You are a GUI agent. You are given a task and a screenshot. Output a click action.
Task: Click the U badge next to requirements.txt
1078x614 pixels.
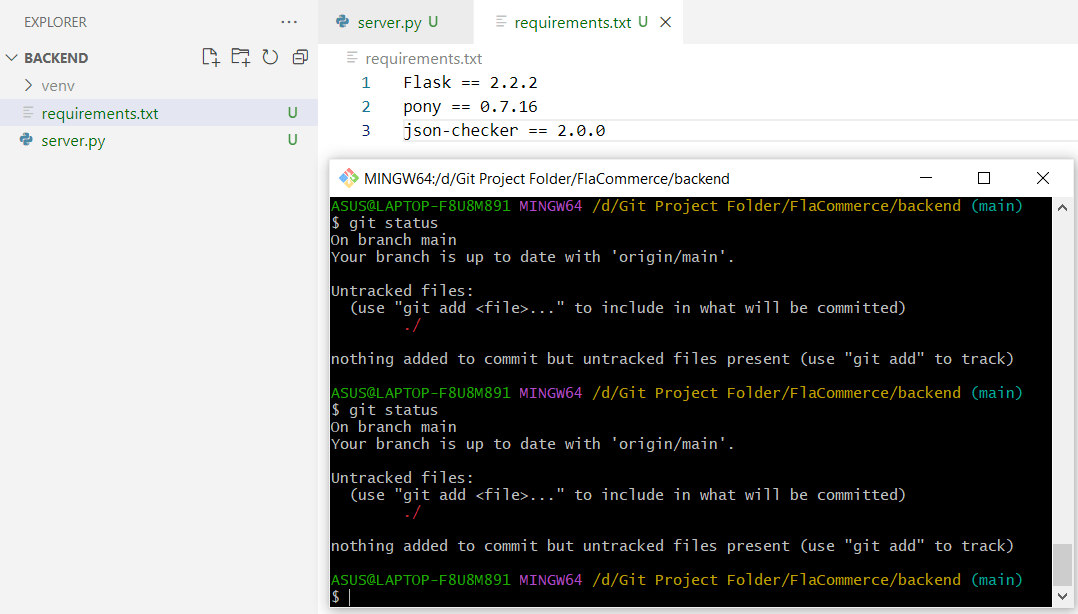pos(291,113)
